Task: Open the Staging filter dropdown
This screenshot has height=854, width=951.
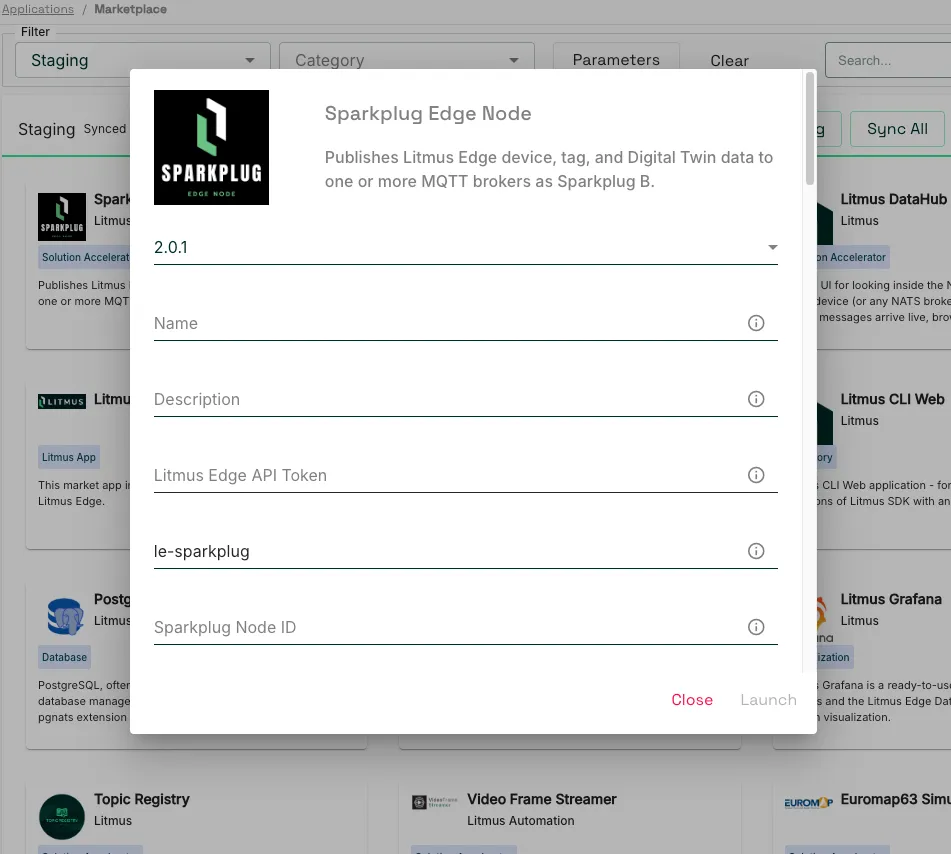Action: point(143,60)
